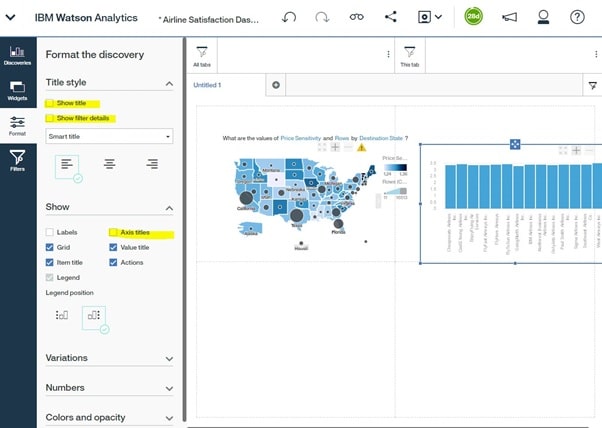
Task: Open the Filters sidebar panel
Action: pos(18,161)
